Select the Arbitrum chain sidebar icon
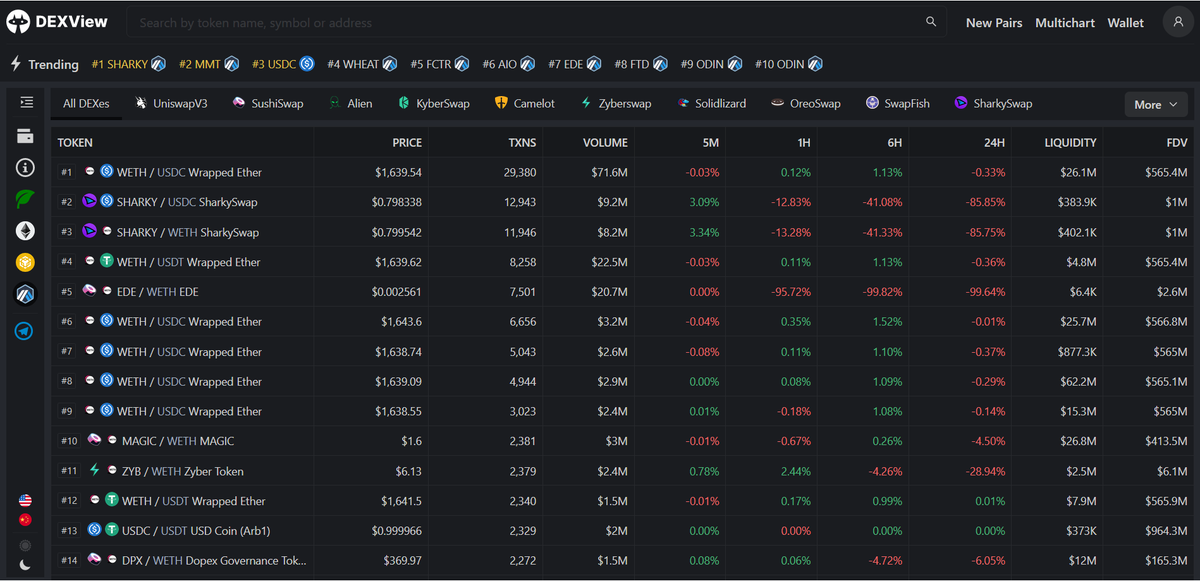1200x581 pixels. [25, 294]
